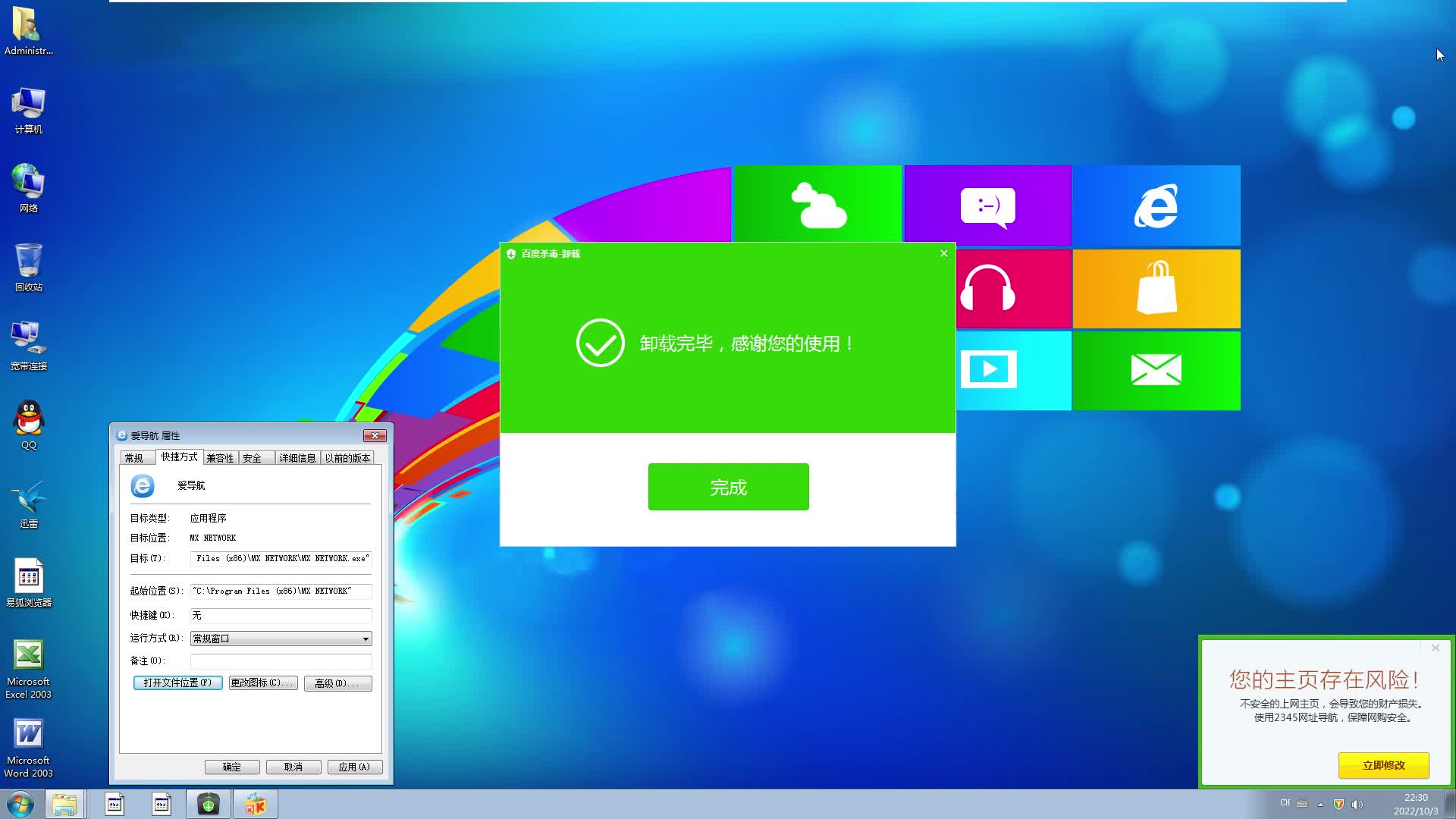Switch to 兼容性 tab
This screenshot has width=1456, height=819.
coord(221,458)
